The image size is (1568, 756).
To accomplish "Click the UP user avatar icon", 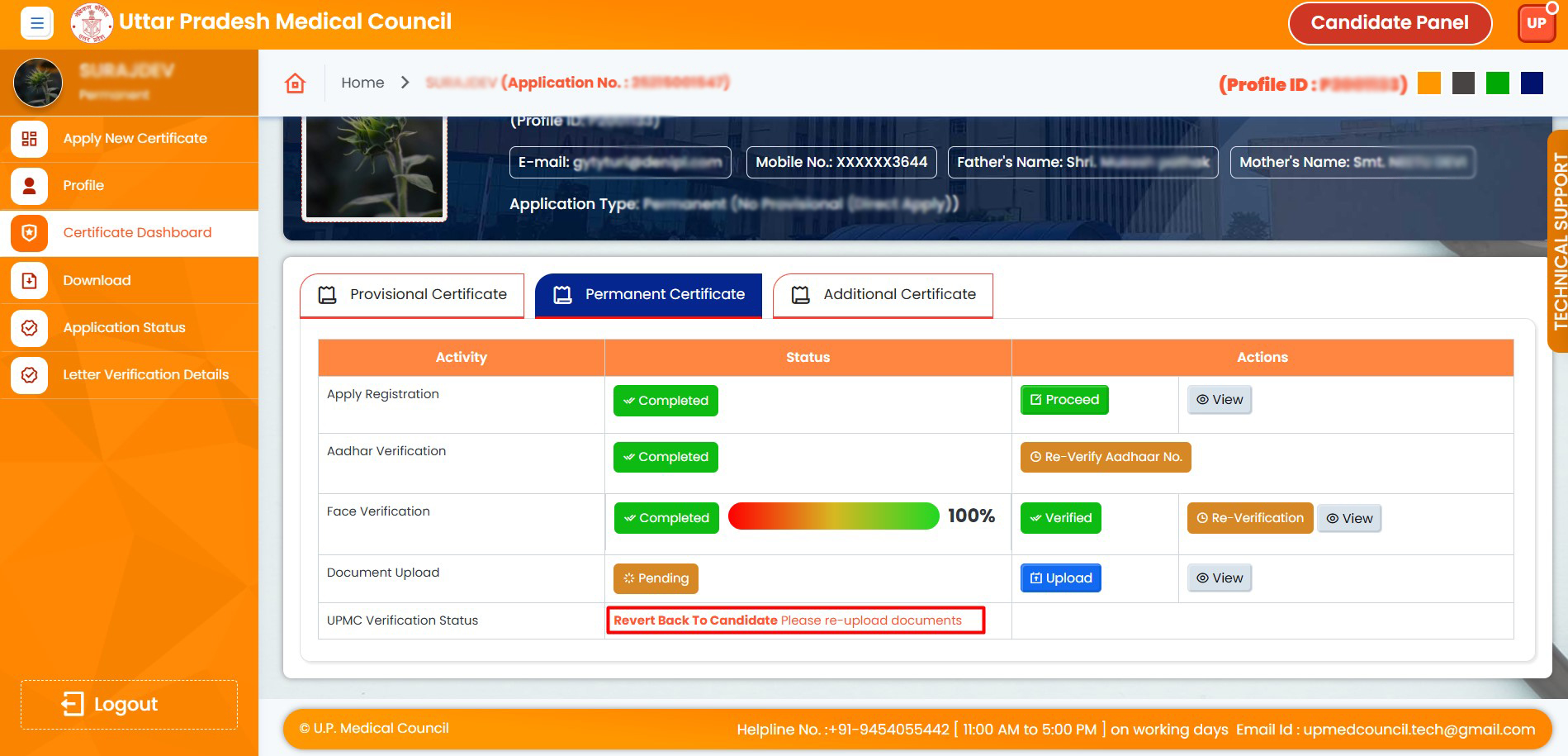I will (x=1535, y=23).
